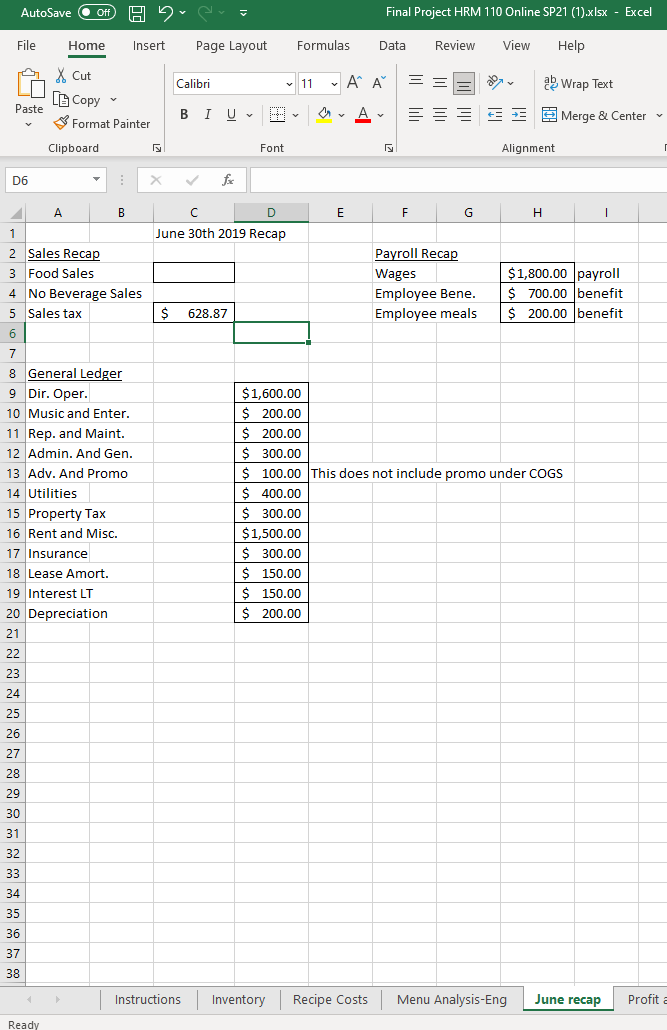Open the Review ribbon tab
Image resolution: width=667 pixels, height=1030 pixels.
455,45
